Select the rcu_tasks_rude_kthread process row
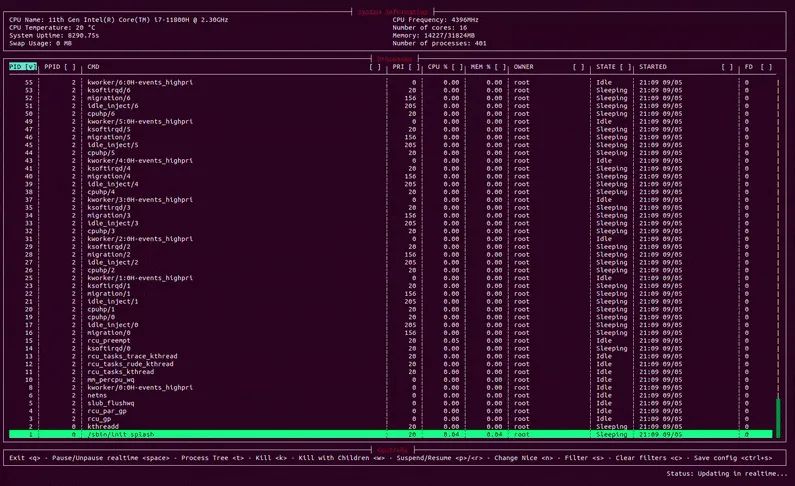Screen dimensions: 795x486 coord(390,364)
